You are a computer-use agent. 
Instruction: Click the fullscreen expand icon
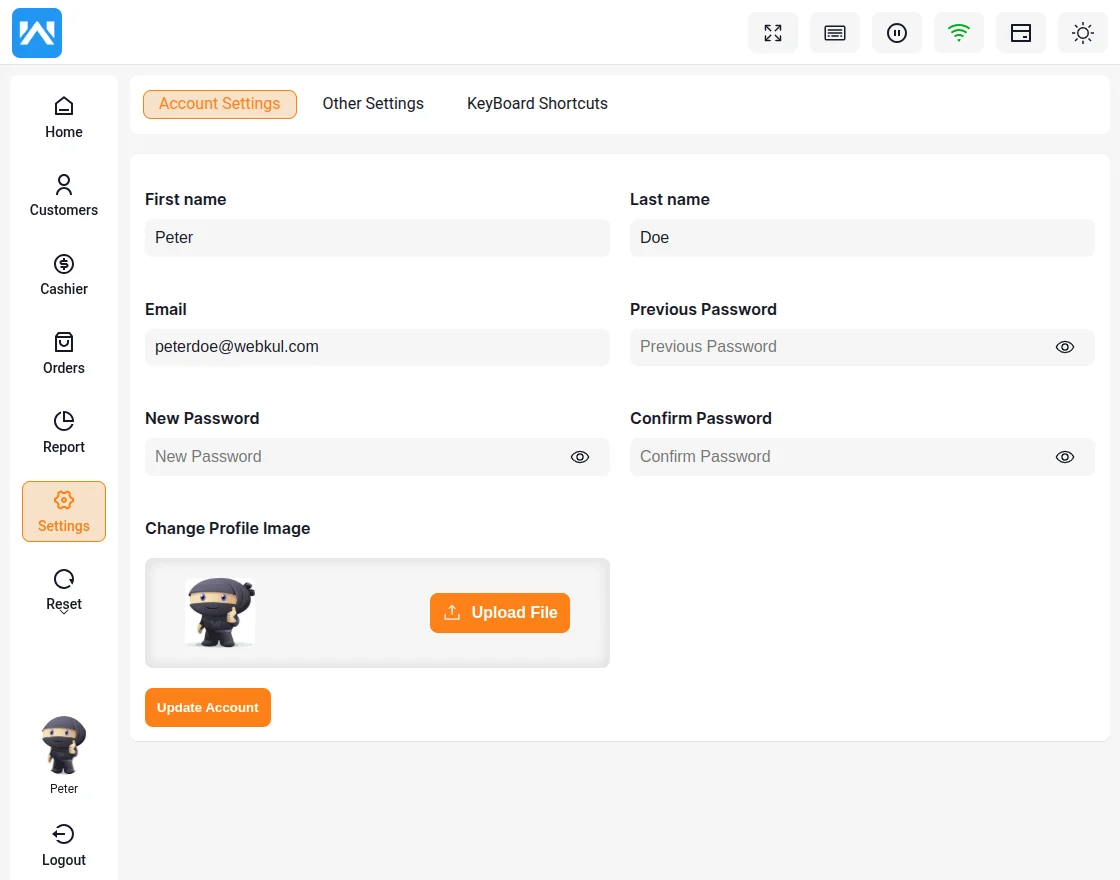(x=772, y=33)
